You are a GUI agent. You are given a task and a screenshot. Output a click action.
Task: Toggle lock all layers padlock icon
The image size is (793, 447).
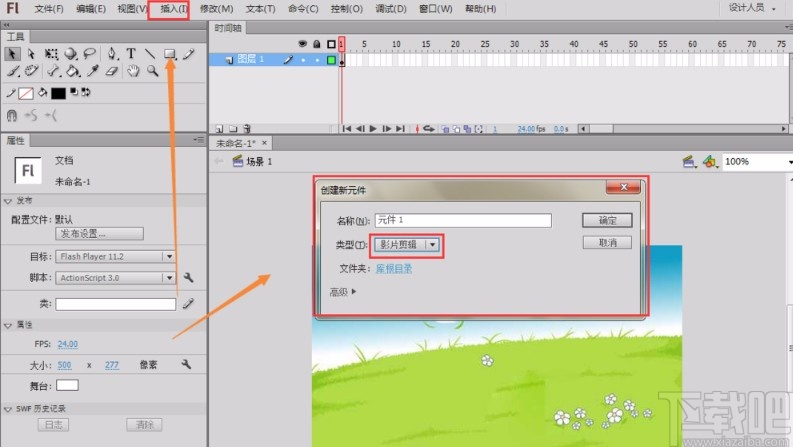pyautogui.click(x=317, y=44)
